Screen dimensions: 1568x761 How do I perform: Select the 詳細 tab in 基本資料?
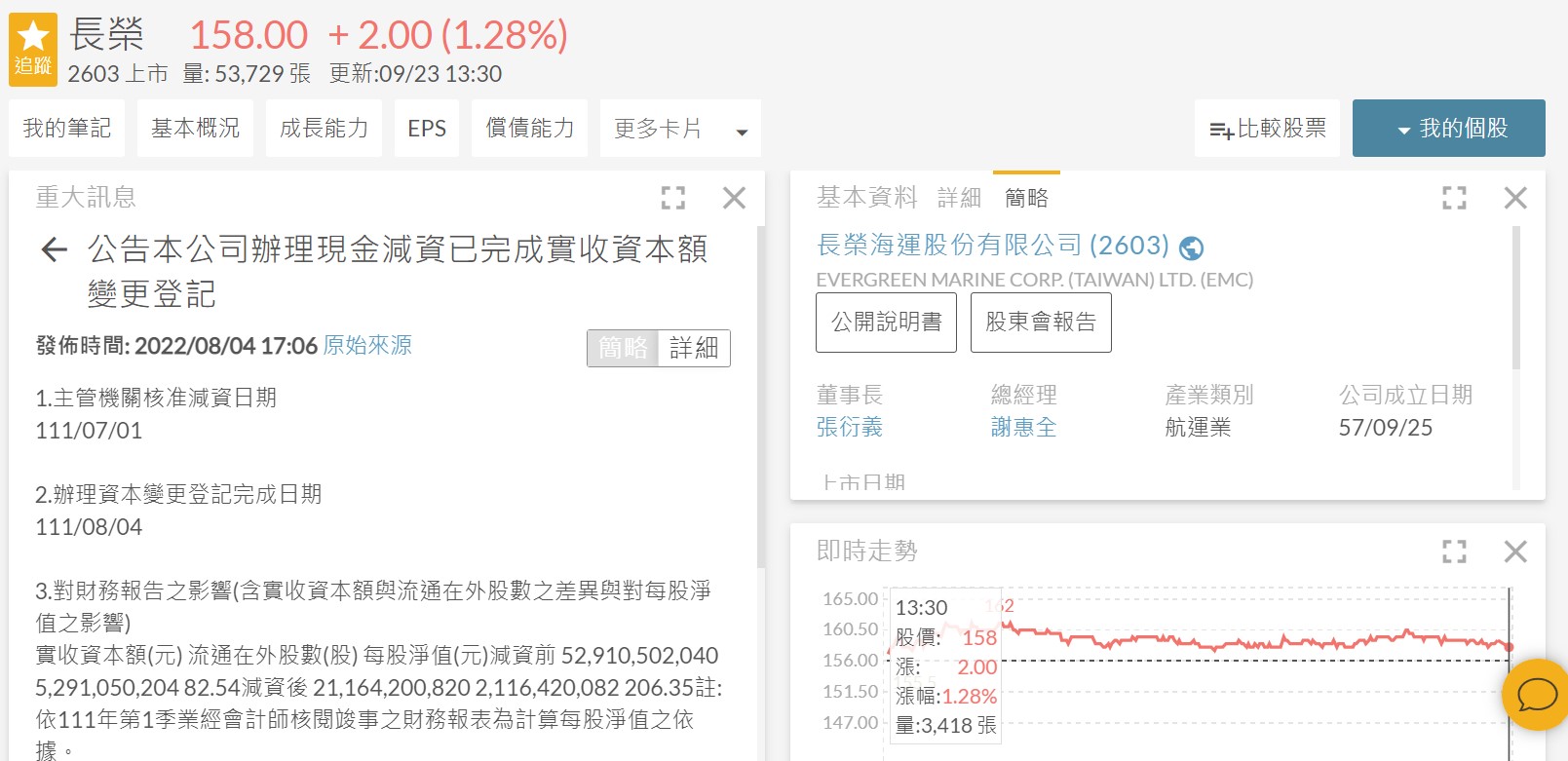click(x=959, y=198)
